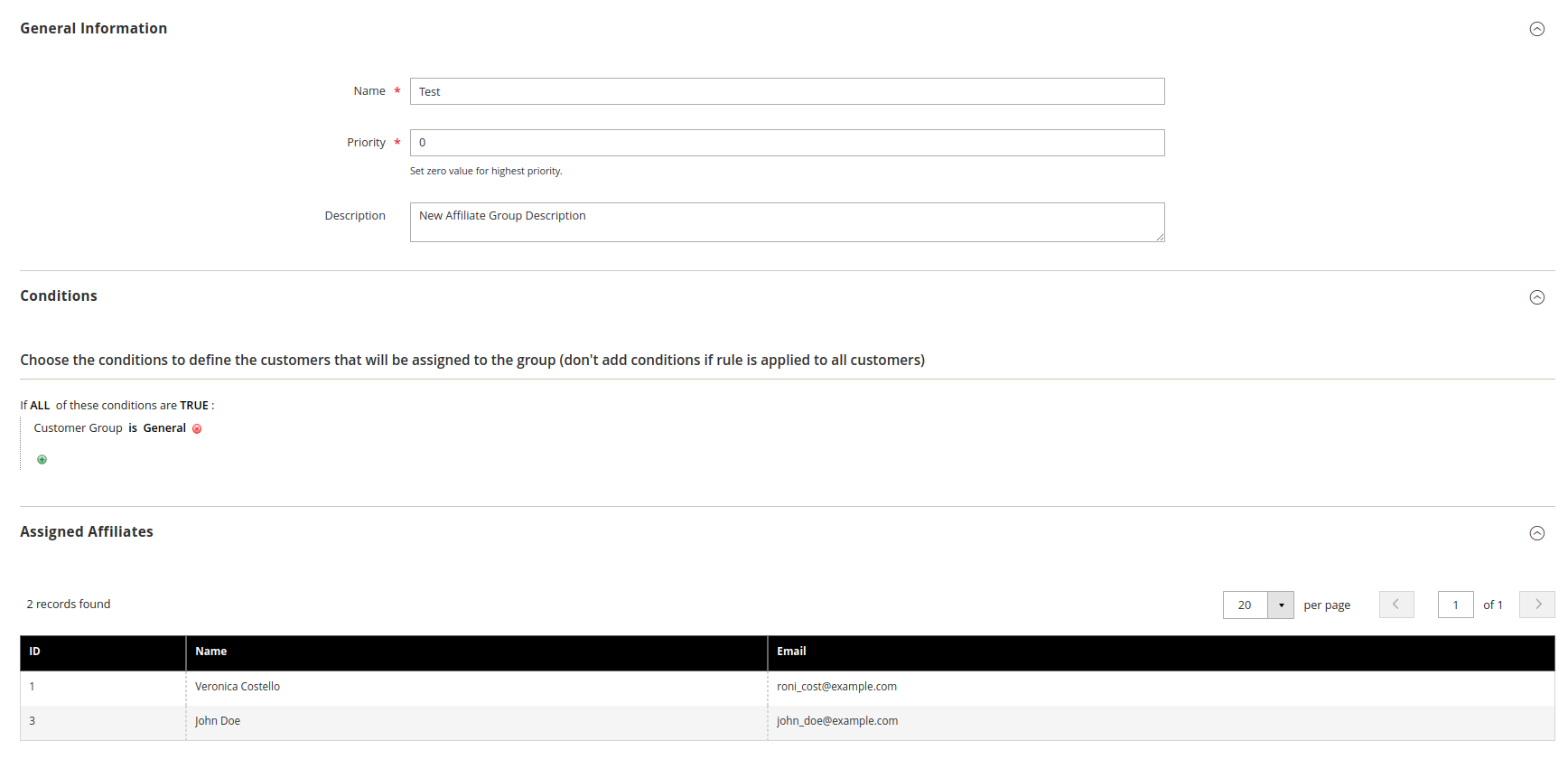Sort affiliates by Name column header
This screenshot has width=1568, height=769.
coord(477,652)
